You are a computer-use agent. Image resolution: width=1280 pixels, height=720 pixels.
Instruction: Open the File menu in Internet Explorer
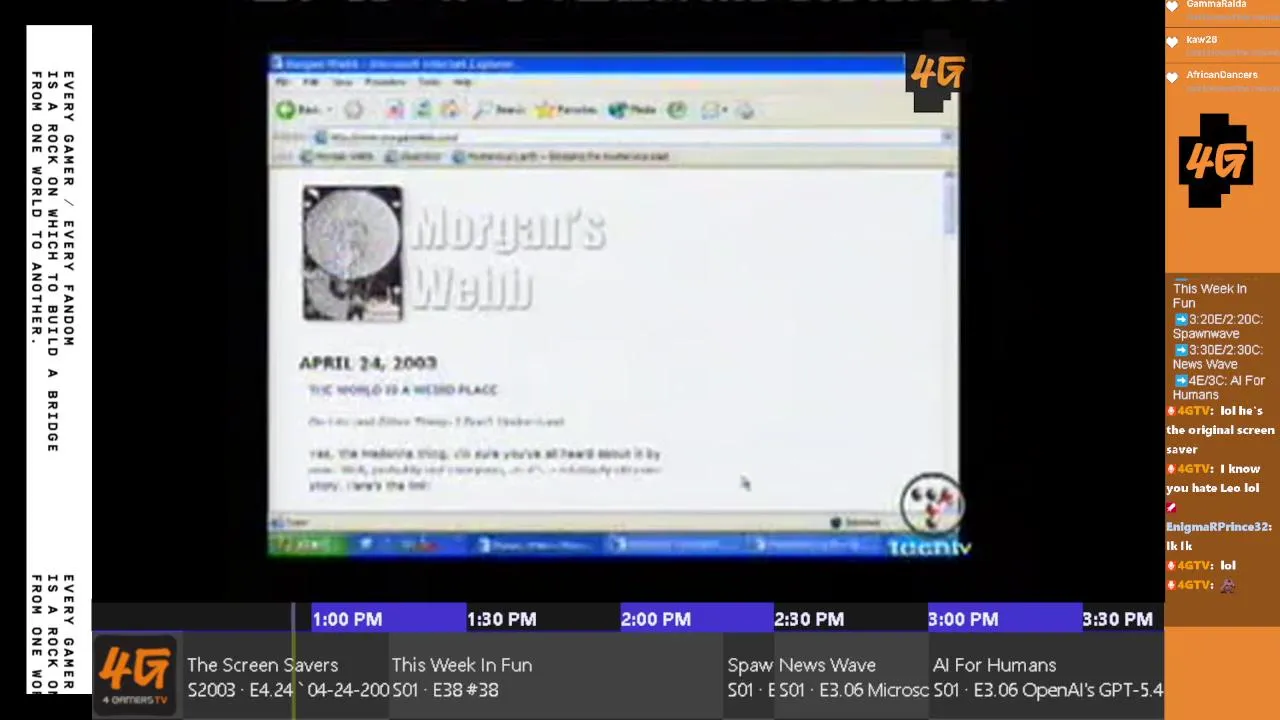[x=284, y=82]
